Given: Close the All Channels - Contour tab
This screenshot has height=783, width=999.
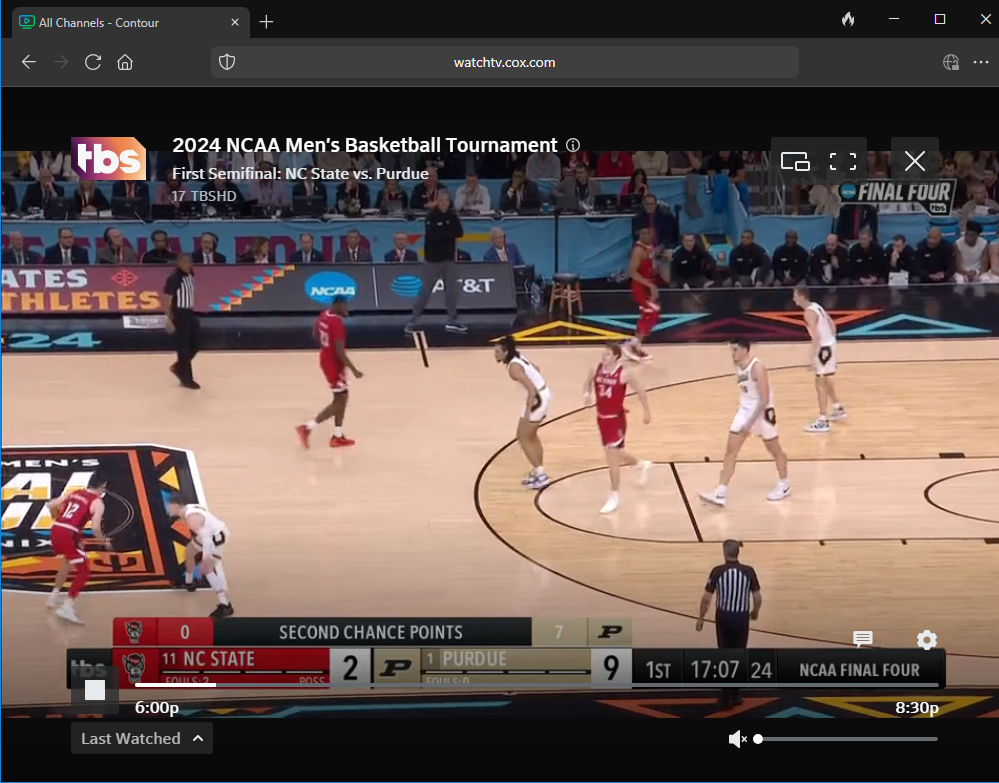Looking at the screenshot, I should (x=234, y=22).
